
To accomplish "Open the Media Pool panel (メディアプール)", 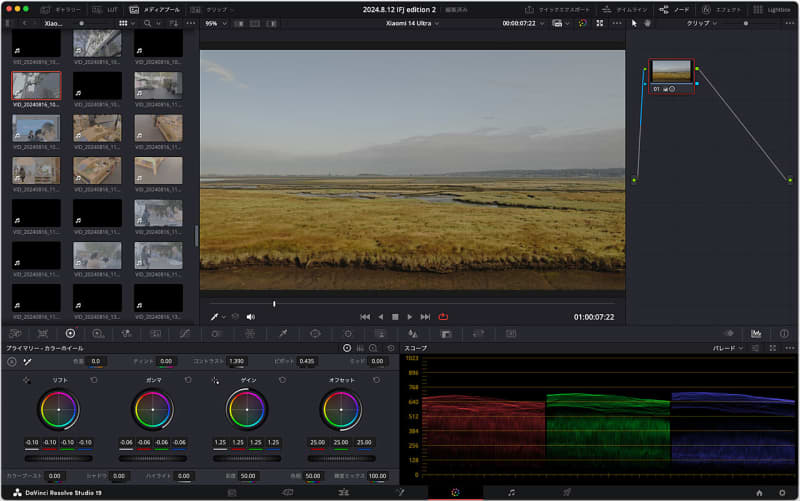I will 155,9.
